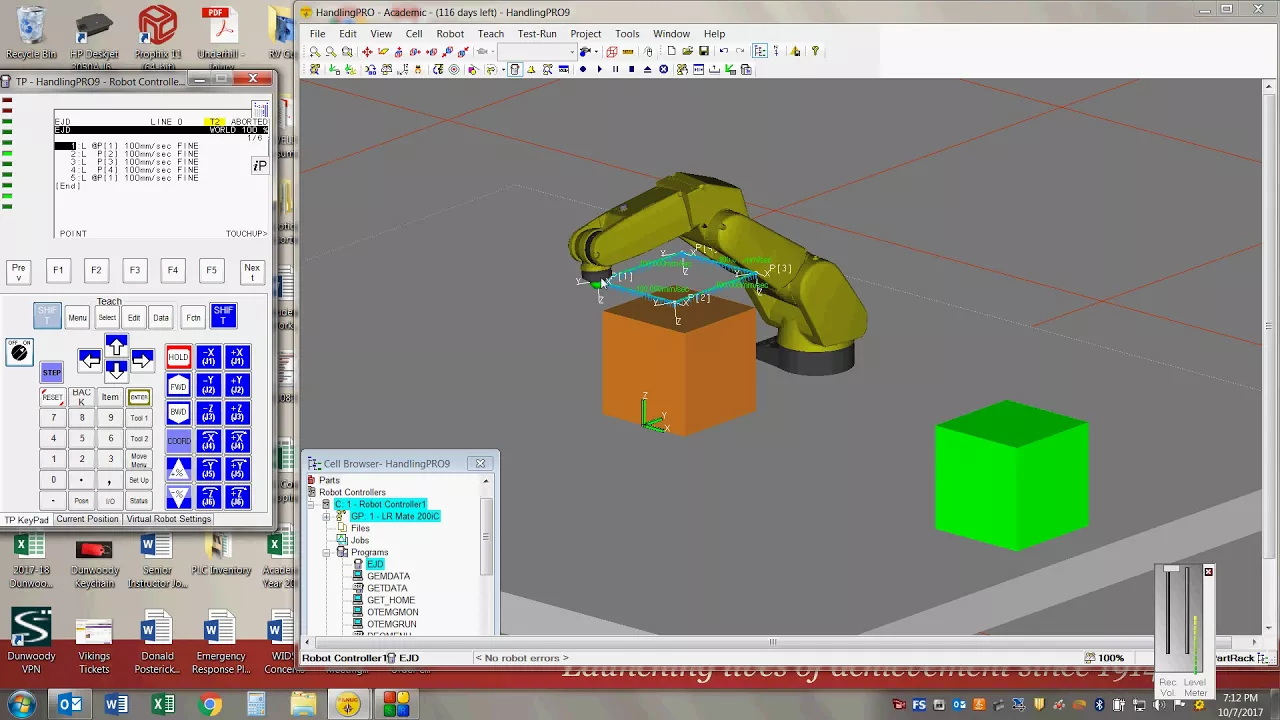
Task: Click the play cycle start button
Action: point(599,69)
